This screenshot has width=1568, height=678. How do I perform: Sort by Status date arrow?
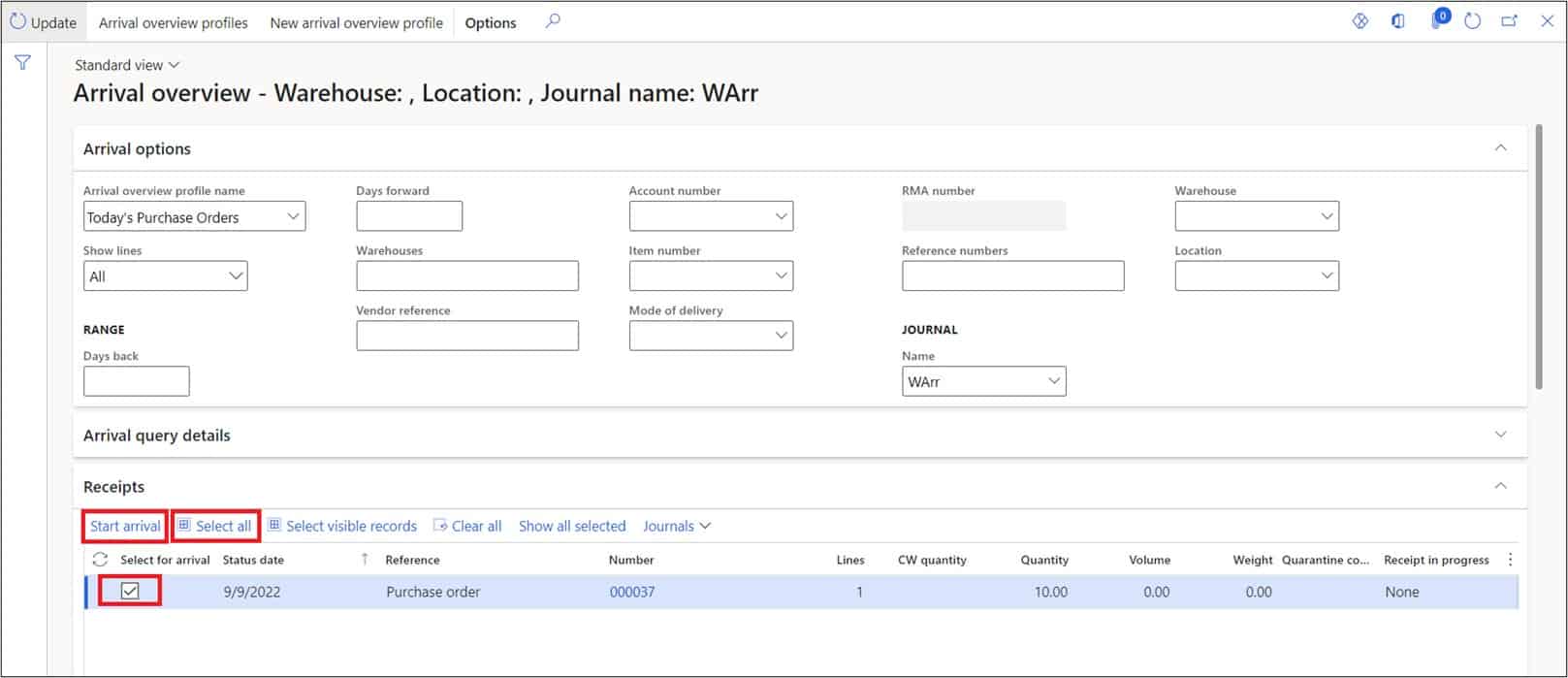pyautogui.click(x=365, y=559)
